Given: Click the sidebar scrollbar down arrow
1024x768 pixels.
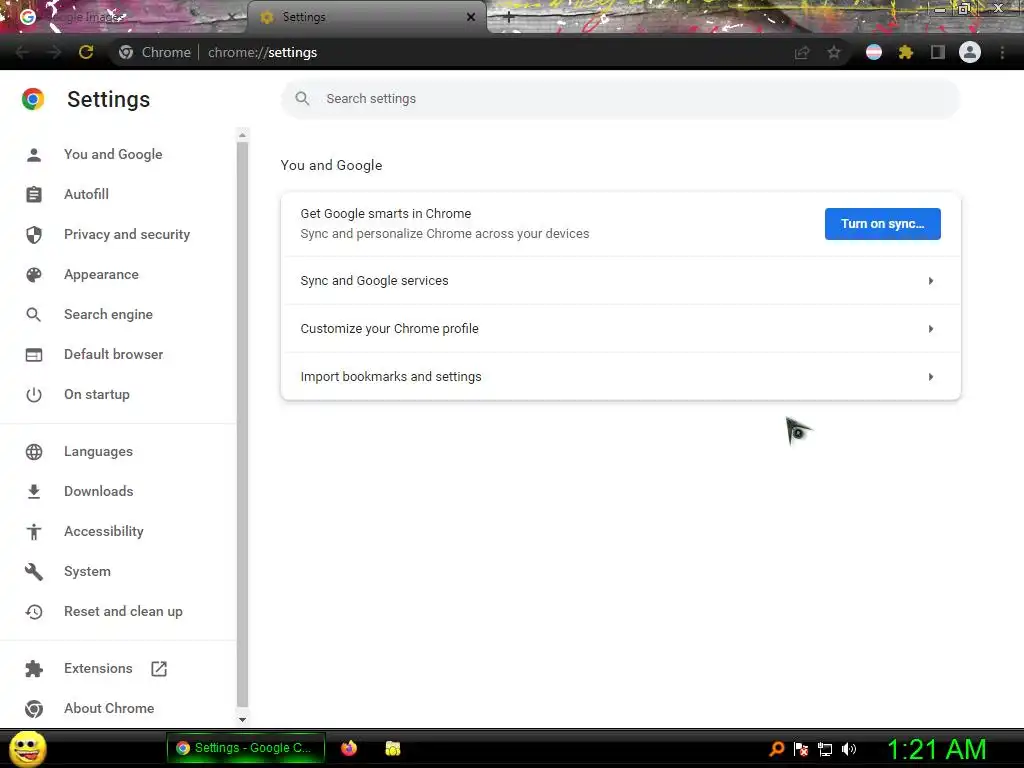Looking at the screenshot, I should pyautogui.click(x=242, y=720).
